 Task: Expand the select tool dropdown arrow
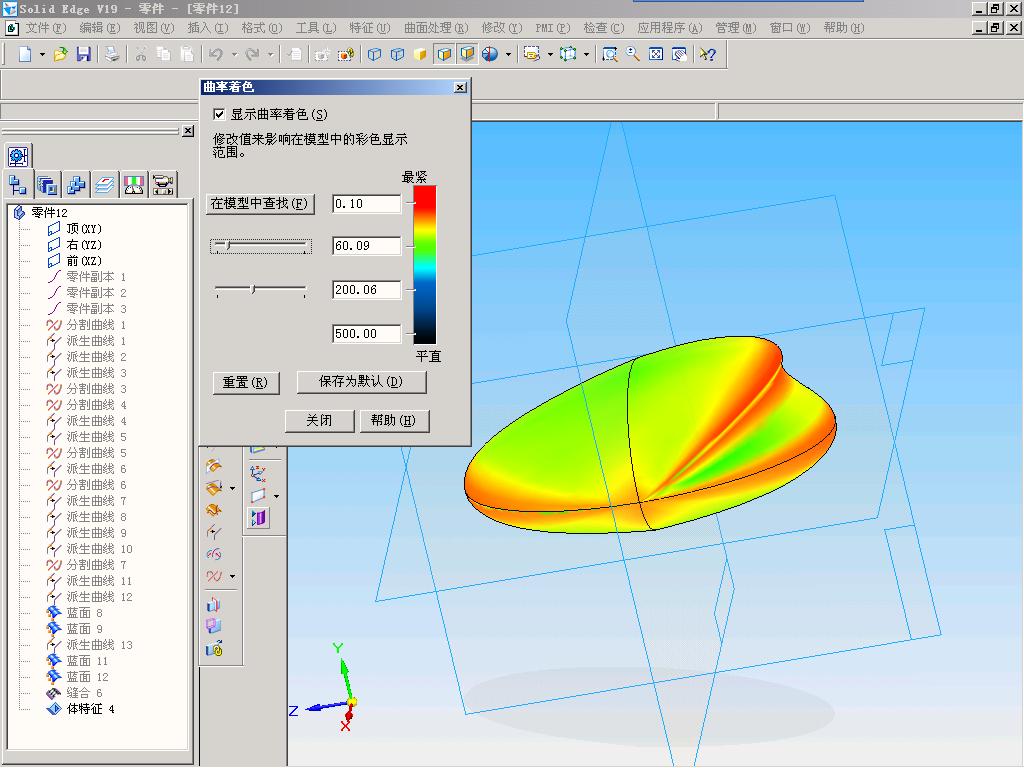pyautogui.click(x=550, y=55)
